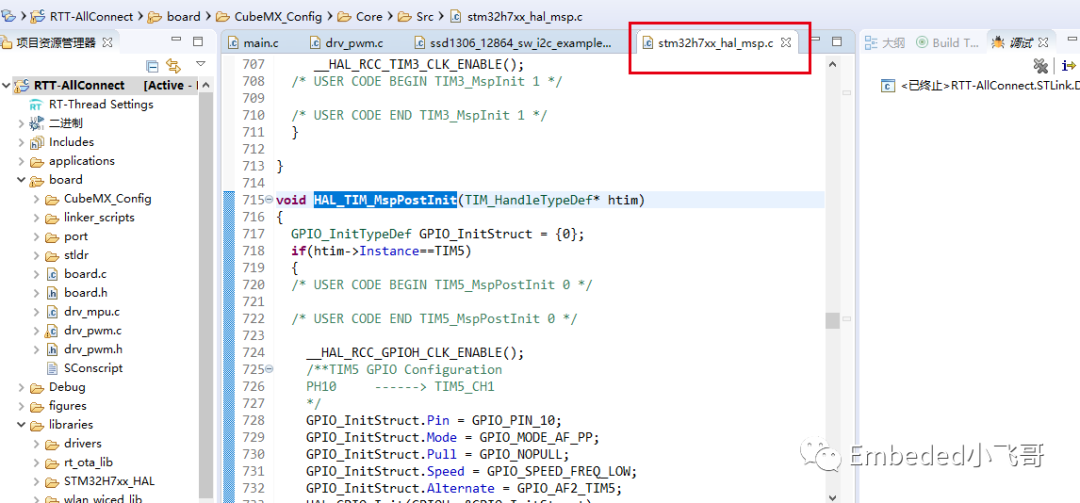Open ssd1306_12864_sw_i2c_example editor tab

pyautogui.click(x=513, y=43)
